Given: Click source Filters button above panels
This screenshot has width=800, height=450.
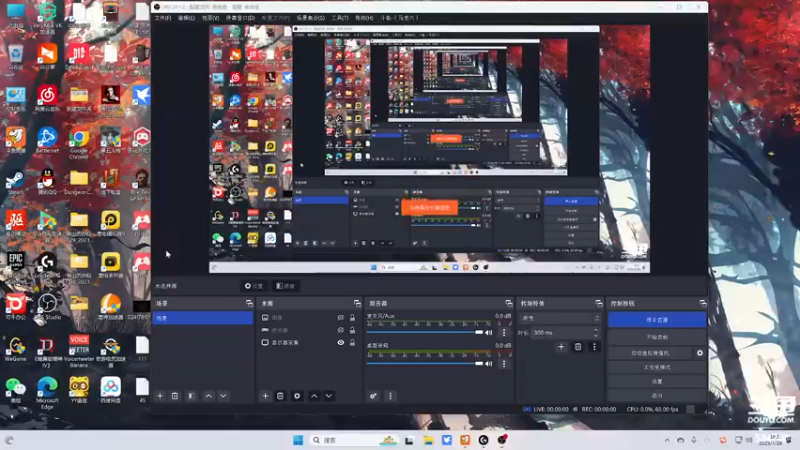Looking at the screenshot, I should click(x=285, y=286).
